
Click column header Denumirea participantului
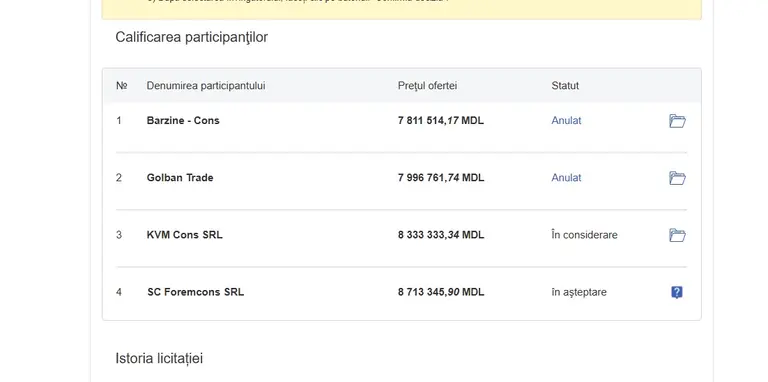(x=206, y=86)
